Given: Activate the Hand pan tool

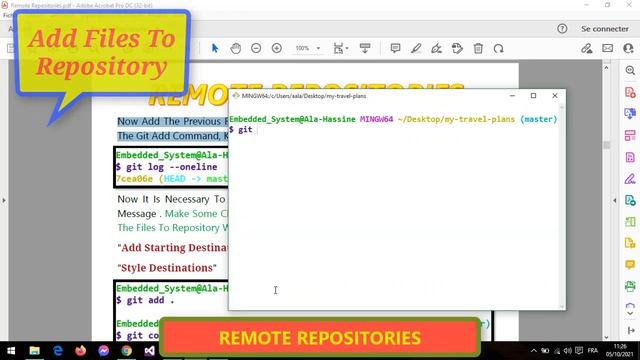Looking at the screenshot, I should point(236,49).
